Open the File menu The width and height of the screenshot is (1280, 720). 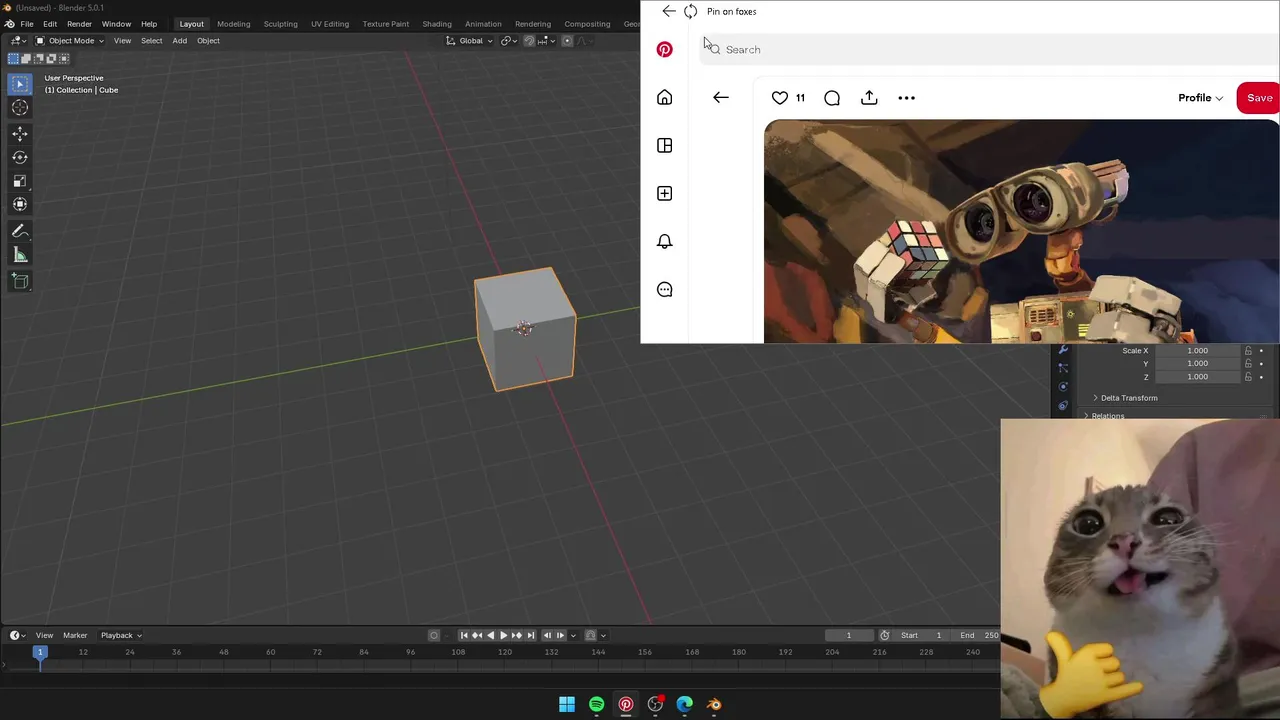27,24
